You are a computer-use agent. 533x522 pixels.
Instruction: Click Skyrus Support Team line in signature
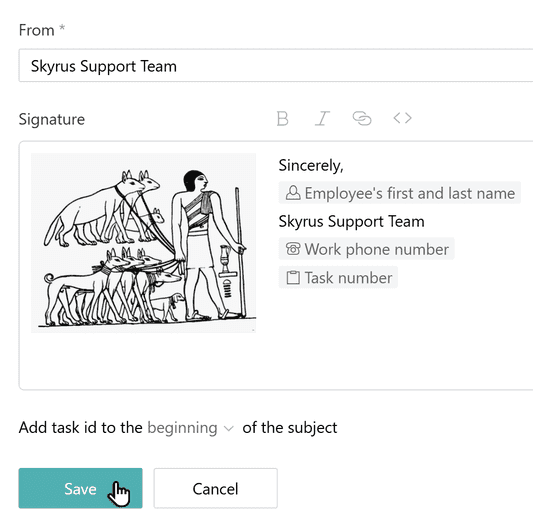pyautogui.click(x=351, y=221)
